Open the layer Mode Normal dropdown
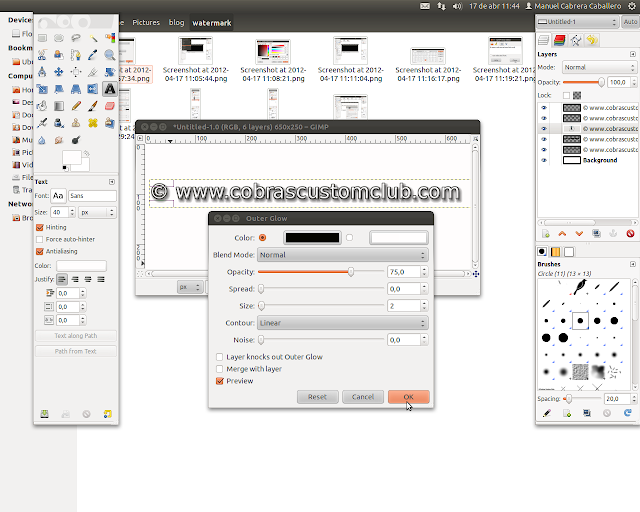Viewport: 640px width, 512px height. (x=599, y=67)
